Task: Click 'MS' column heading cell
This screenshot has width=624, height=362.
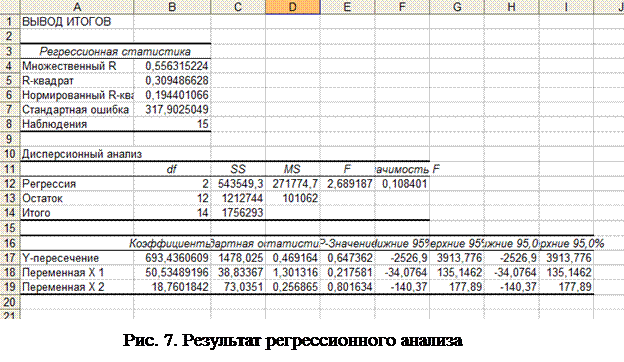Action: (292, 169)
